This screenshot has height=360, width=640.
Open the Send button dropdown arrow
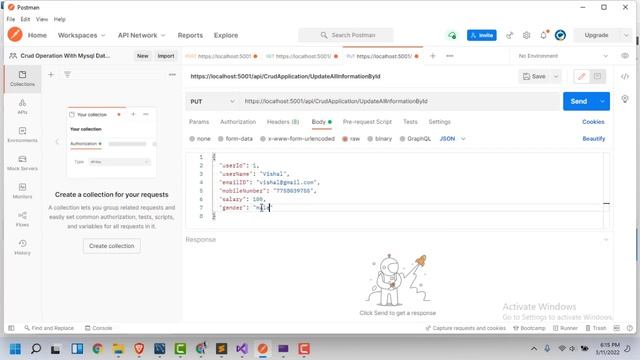602,101
